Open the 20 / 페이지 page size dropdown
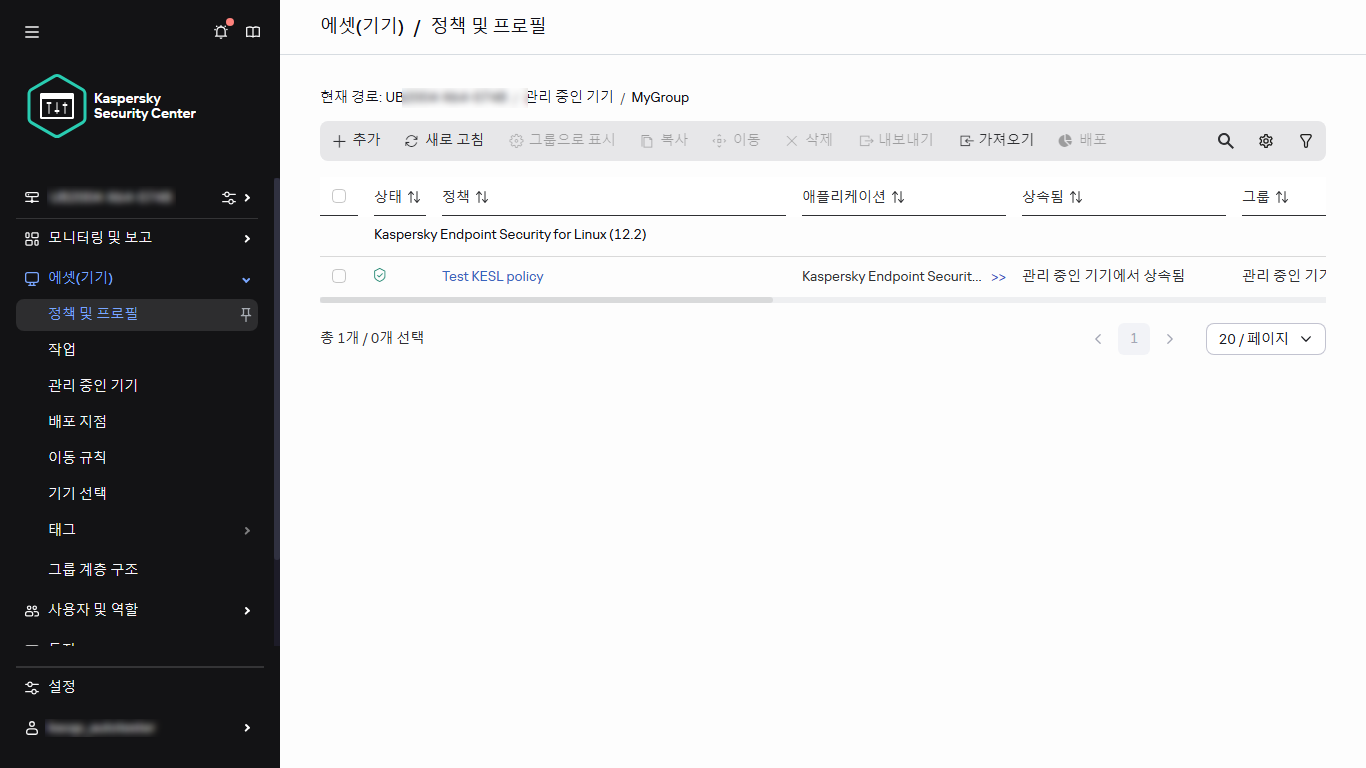 1265,339
